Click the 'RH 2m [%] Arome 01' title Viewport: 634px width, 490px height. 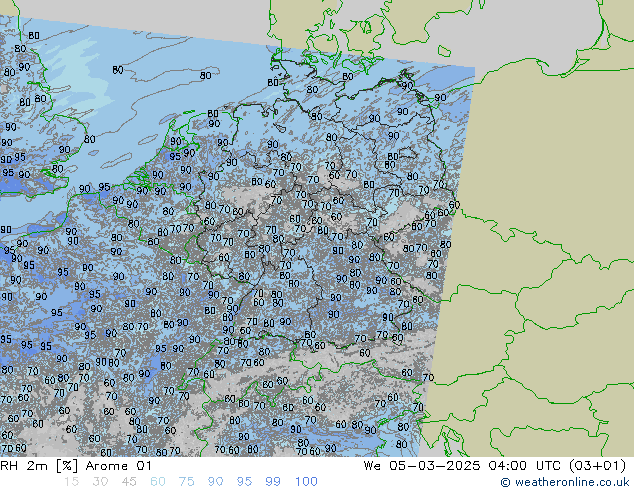76,466
